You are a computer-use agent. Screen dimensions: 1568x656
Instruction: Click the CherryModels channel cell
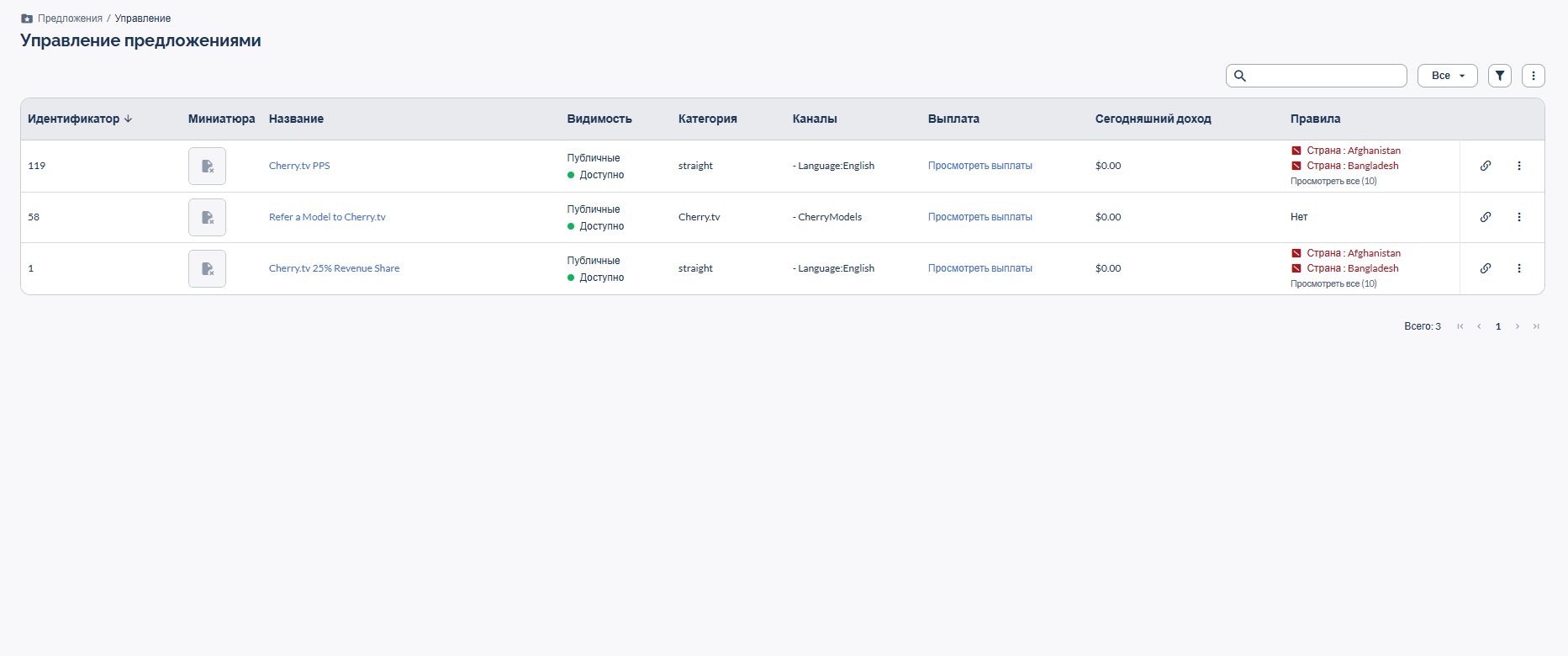pyautogui.click(x=827, y=217)
